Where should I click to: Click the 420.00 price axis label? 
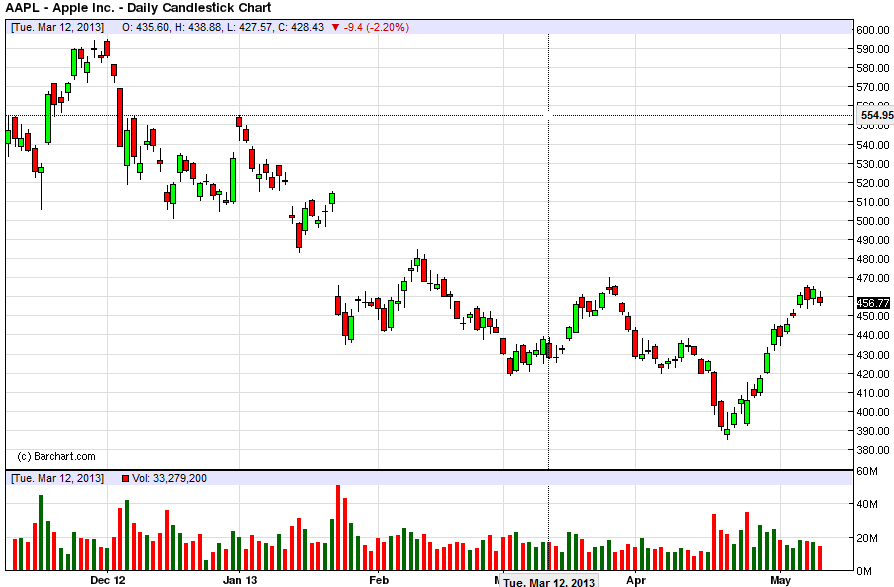[873, 374]
